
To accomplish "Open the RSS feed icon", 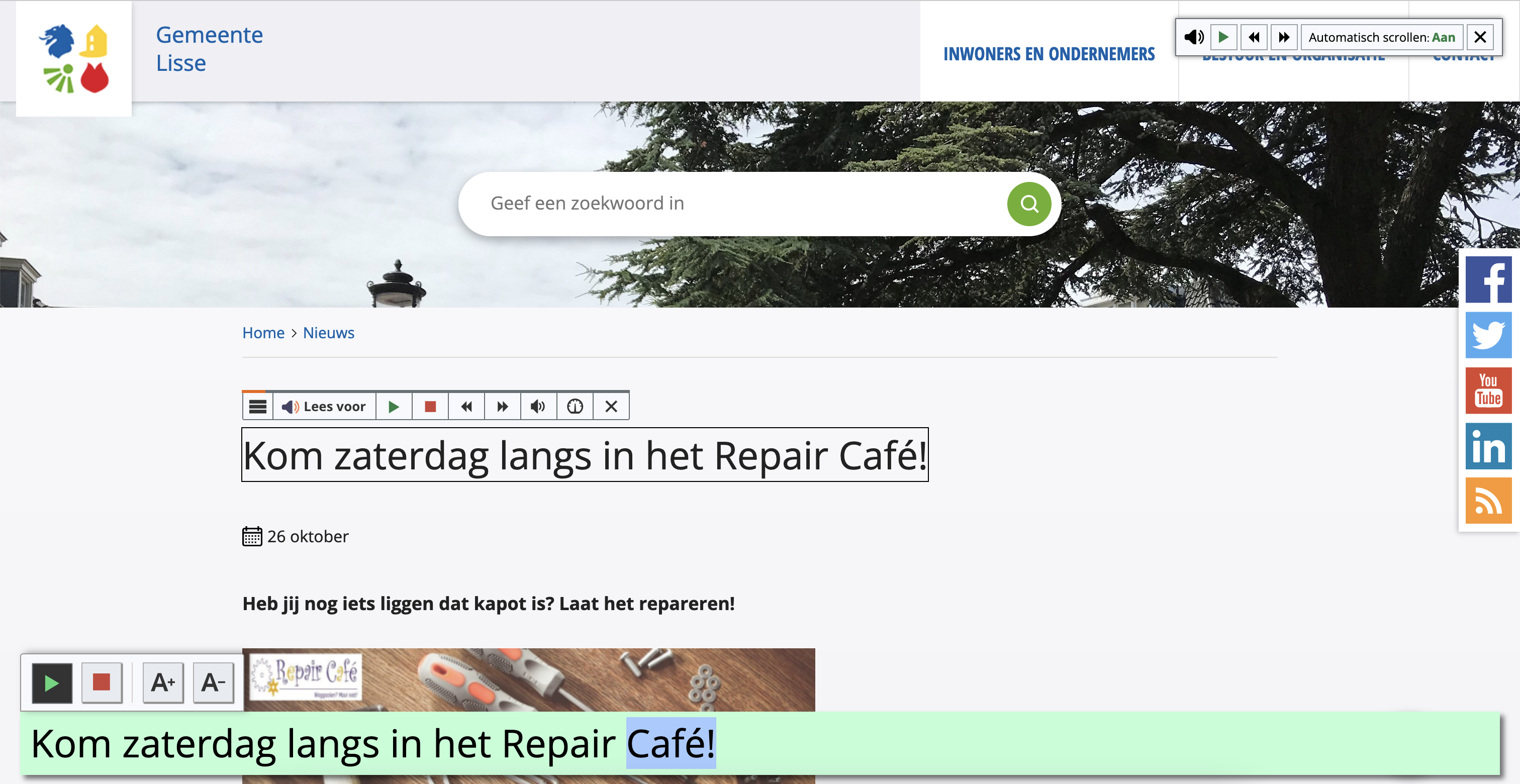I will pos(1488,501).
